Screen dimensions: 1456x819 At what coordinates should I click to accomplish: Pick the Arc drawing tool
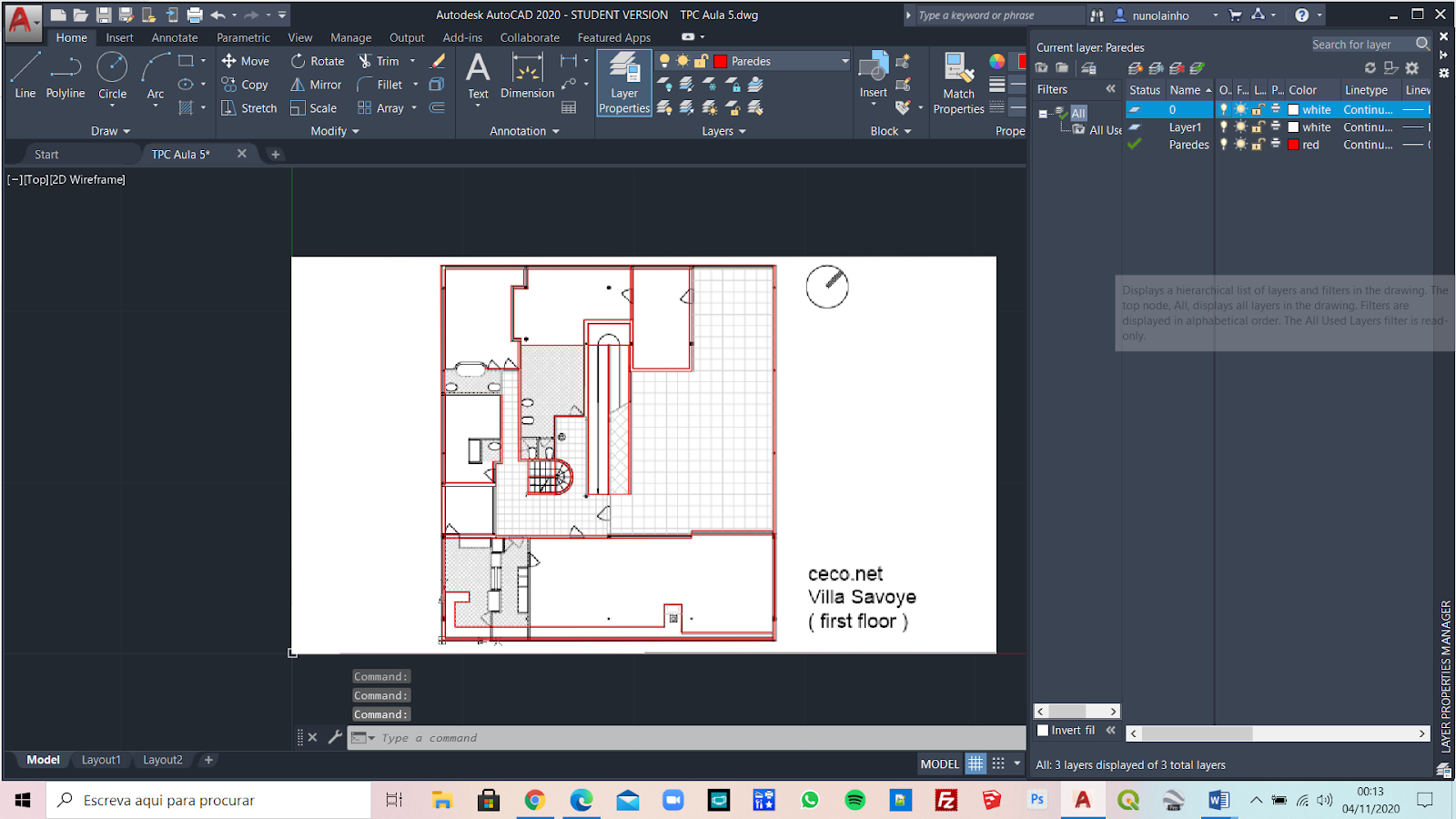pyautogui.click(x=156, y=76)
